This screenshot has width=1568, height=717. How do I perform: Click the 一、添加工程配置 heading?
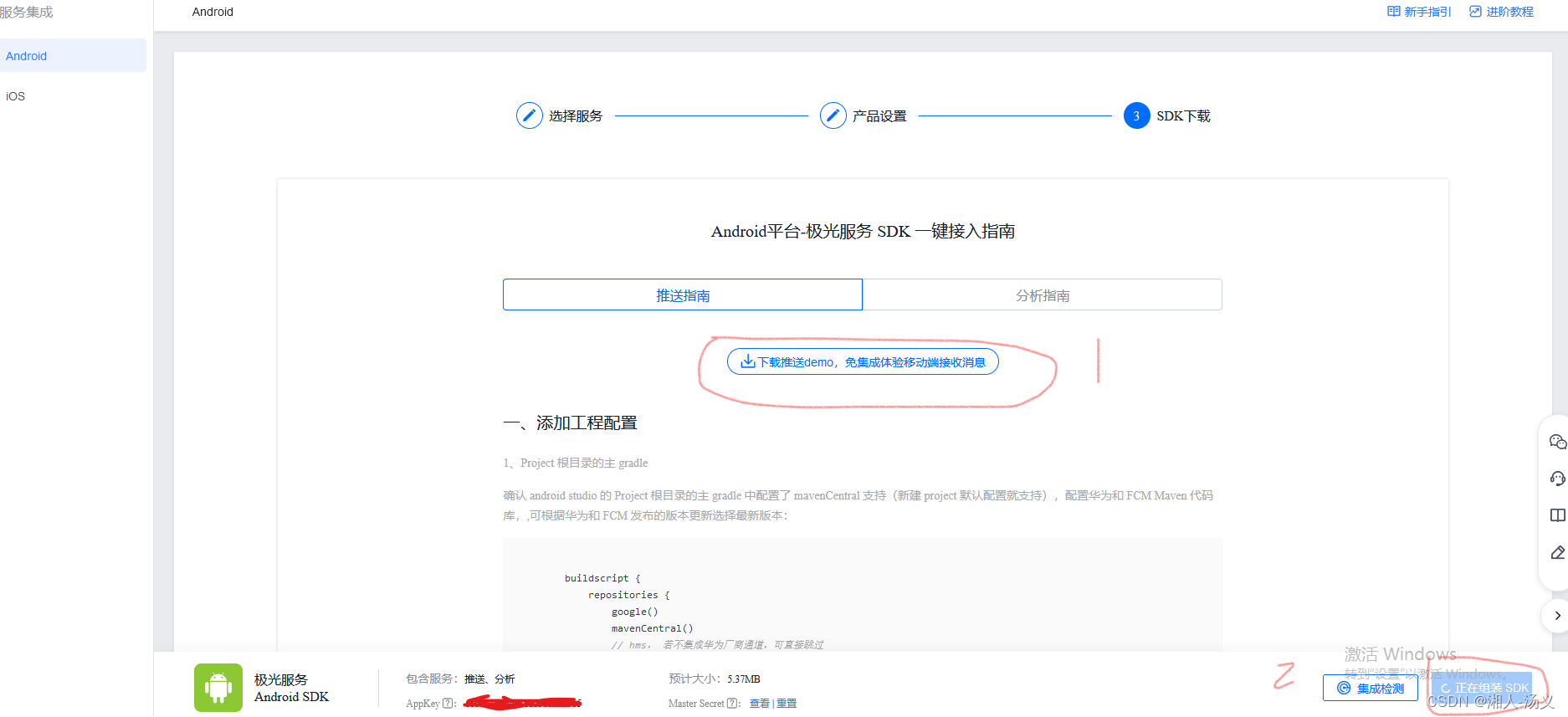pos(570,423)
